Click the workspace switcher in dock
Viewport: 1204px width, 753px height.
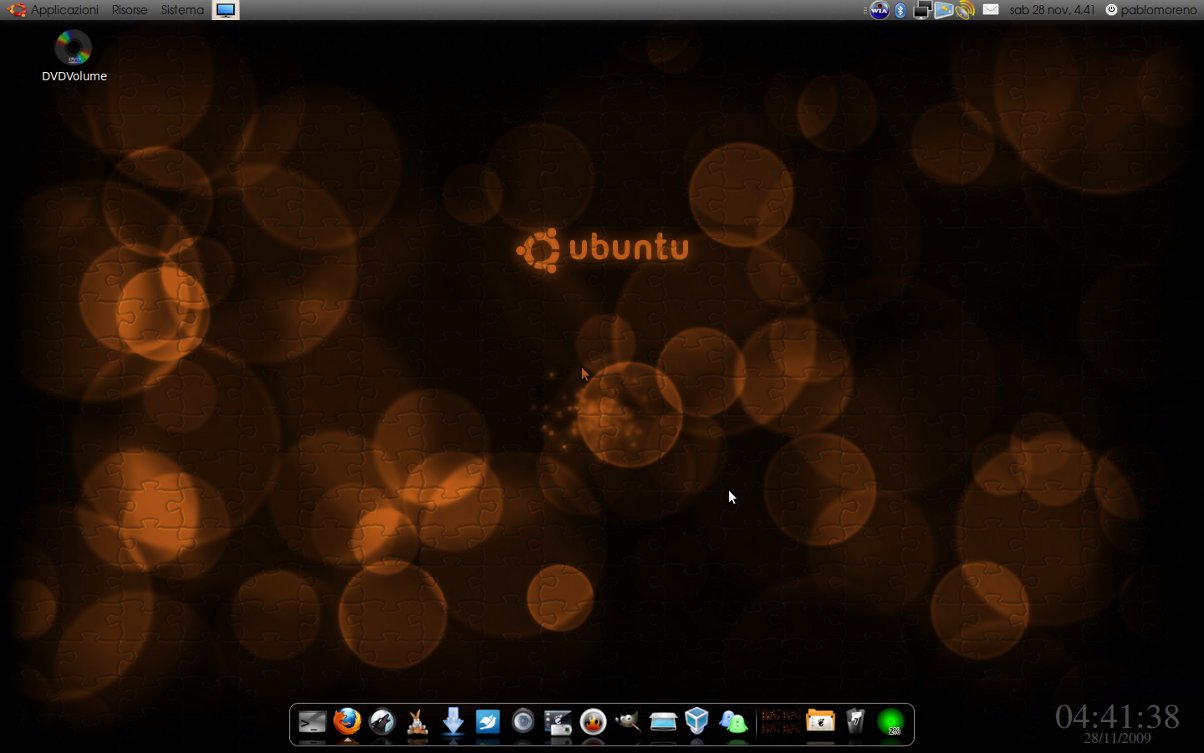click(780, 722)
